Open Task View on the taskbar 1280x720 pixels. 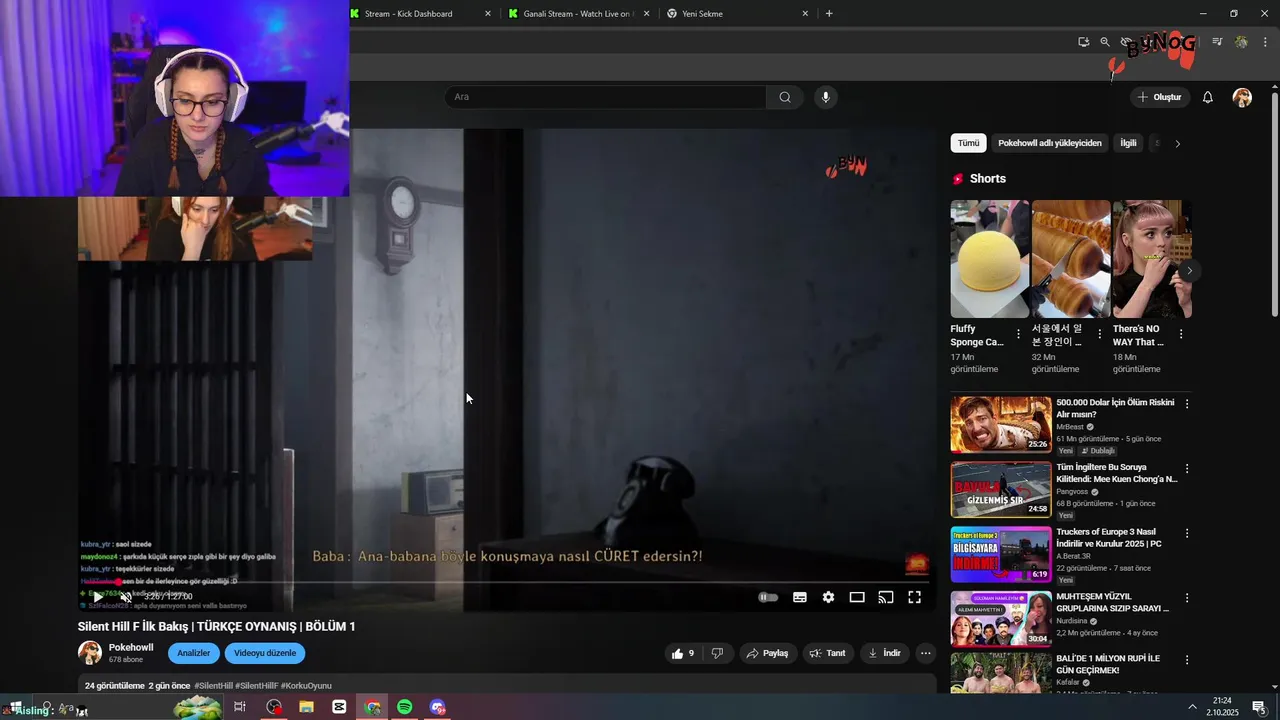tap(240, 707)
